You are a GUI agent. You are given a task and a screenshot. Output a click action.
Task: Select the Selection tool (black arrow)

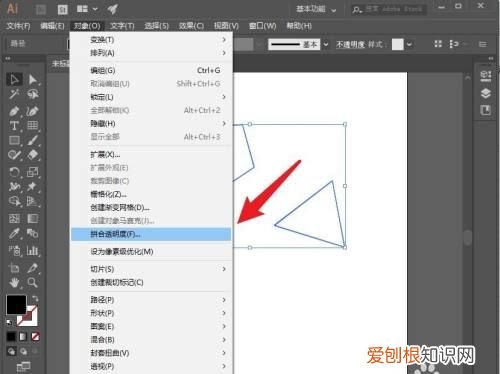coord(14,80)
